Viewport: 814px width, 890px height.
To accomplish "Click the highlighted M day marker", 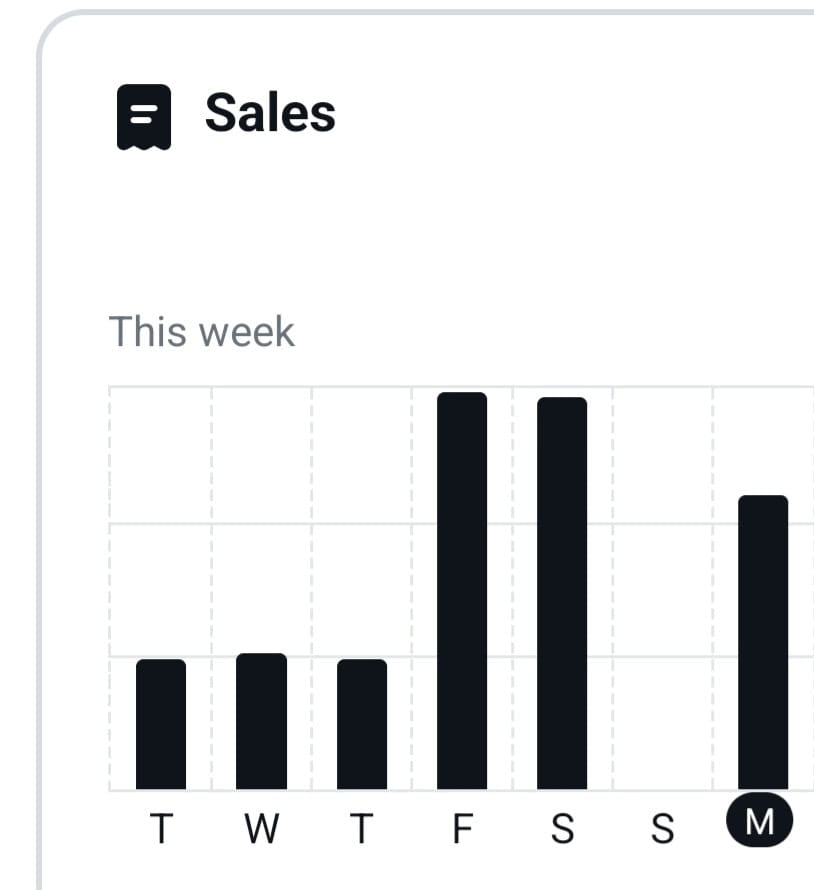I will (x=760, y=820).
